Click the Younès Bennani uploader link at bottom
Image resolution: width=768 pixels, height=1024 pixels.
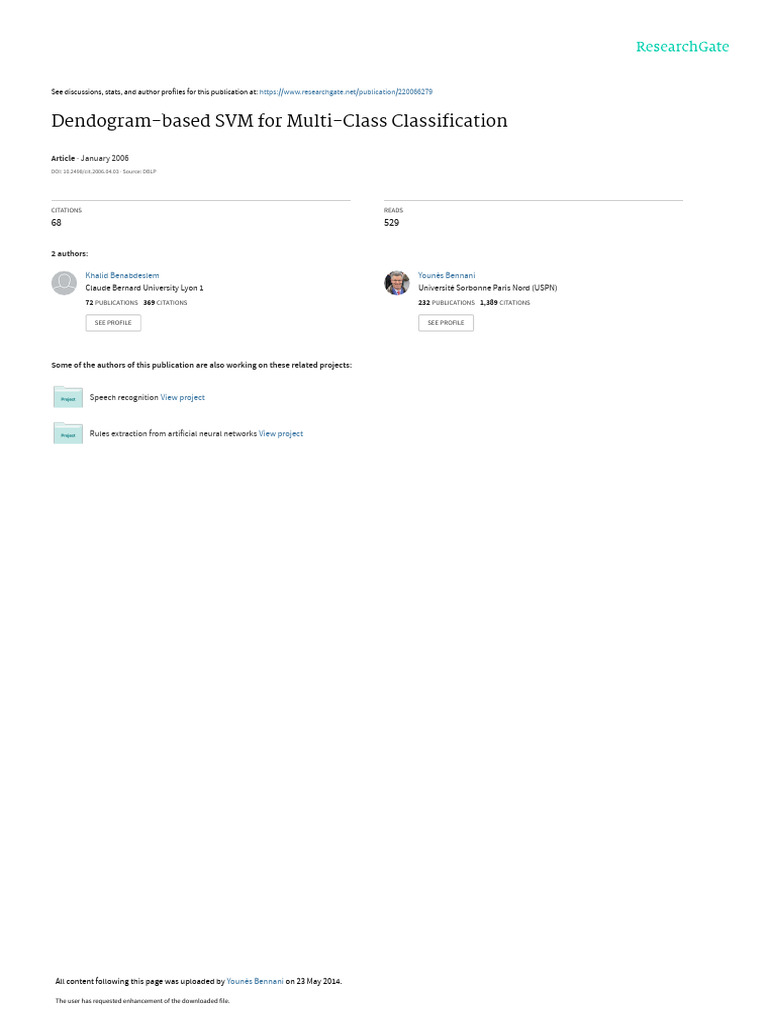255,981
